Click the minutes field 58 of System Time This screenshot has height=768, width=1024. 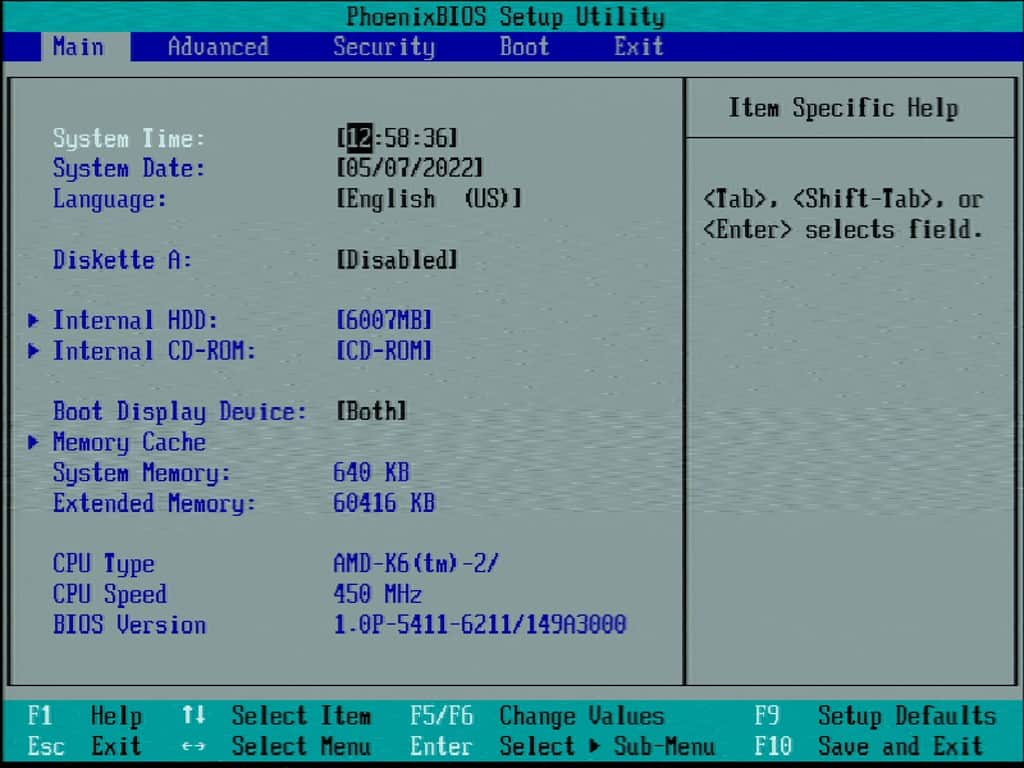tap(397, 138)
